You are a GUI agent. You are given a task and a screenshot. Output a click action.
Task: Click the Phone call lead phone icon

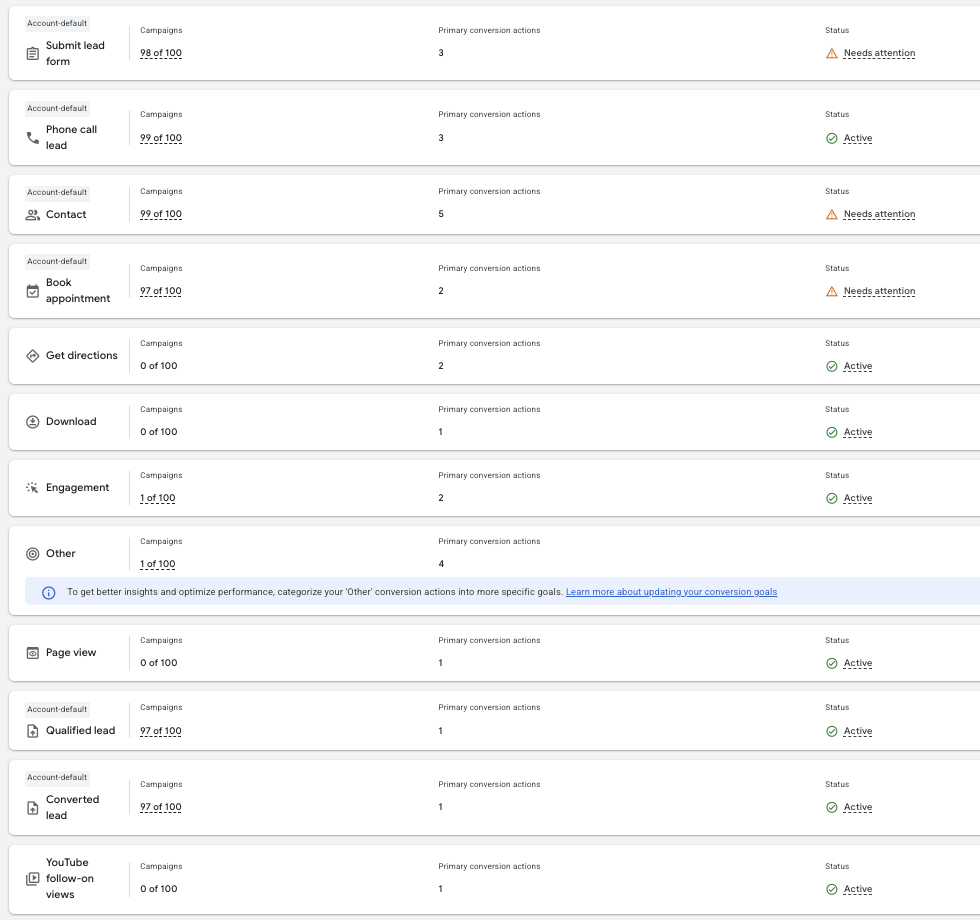coord(32,138)
